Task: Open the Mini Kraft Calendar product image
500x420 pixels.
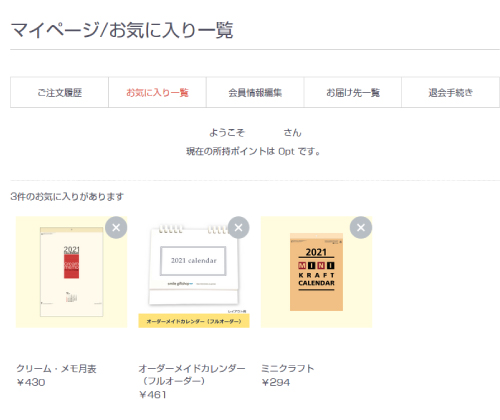Action: point(316,272)
